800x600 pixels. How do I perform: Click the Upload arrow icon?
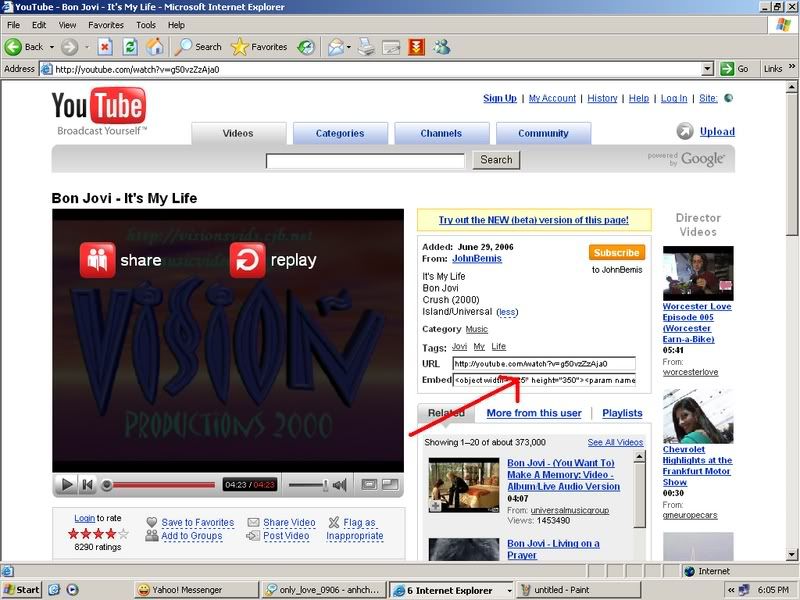(685, 132)
